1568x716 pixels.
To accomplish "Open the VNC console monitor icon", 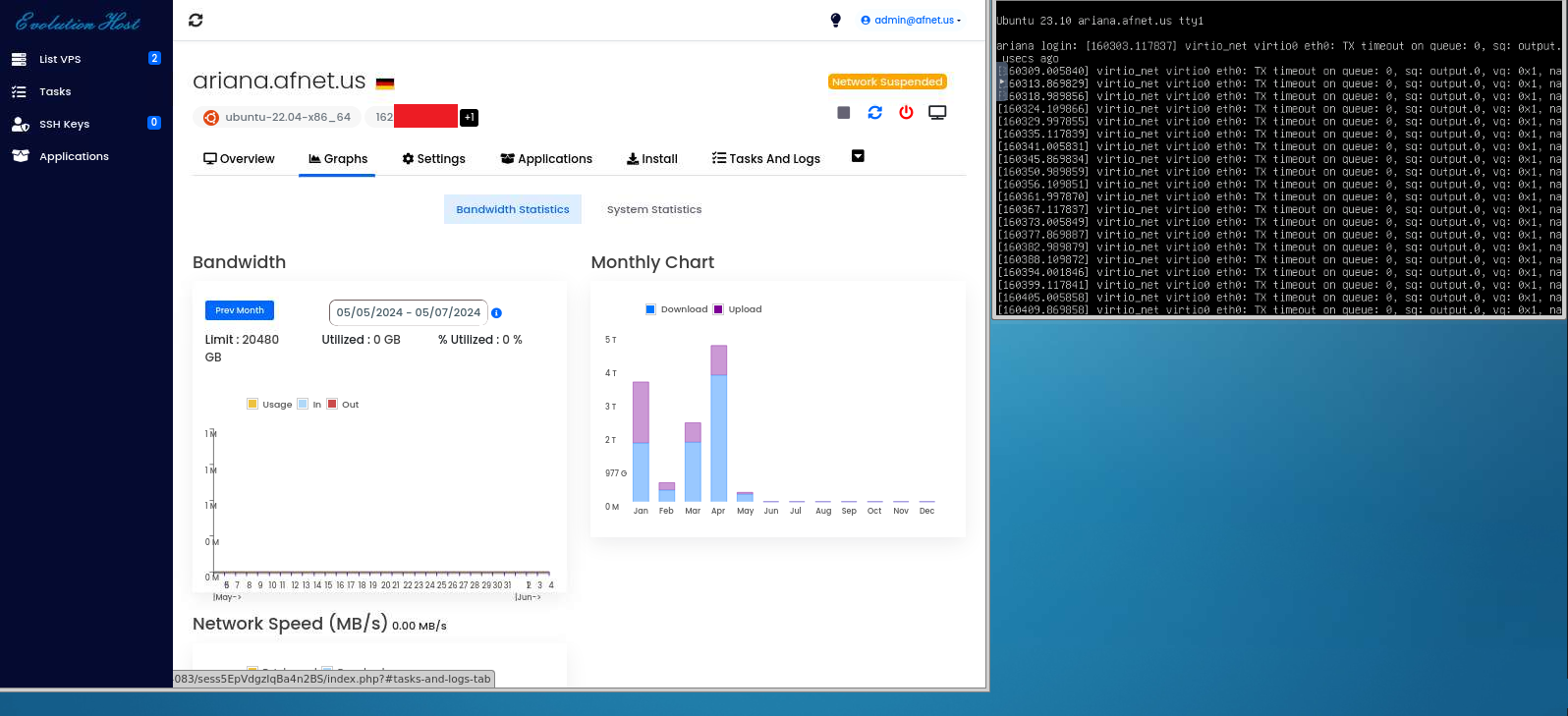I will [x=937, y=113].
